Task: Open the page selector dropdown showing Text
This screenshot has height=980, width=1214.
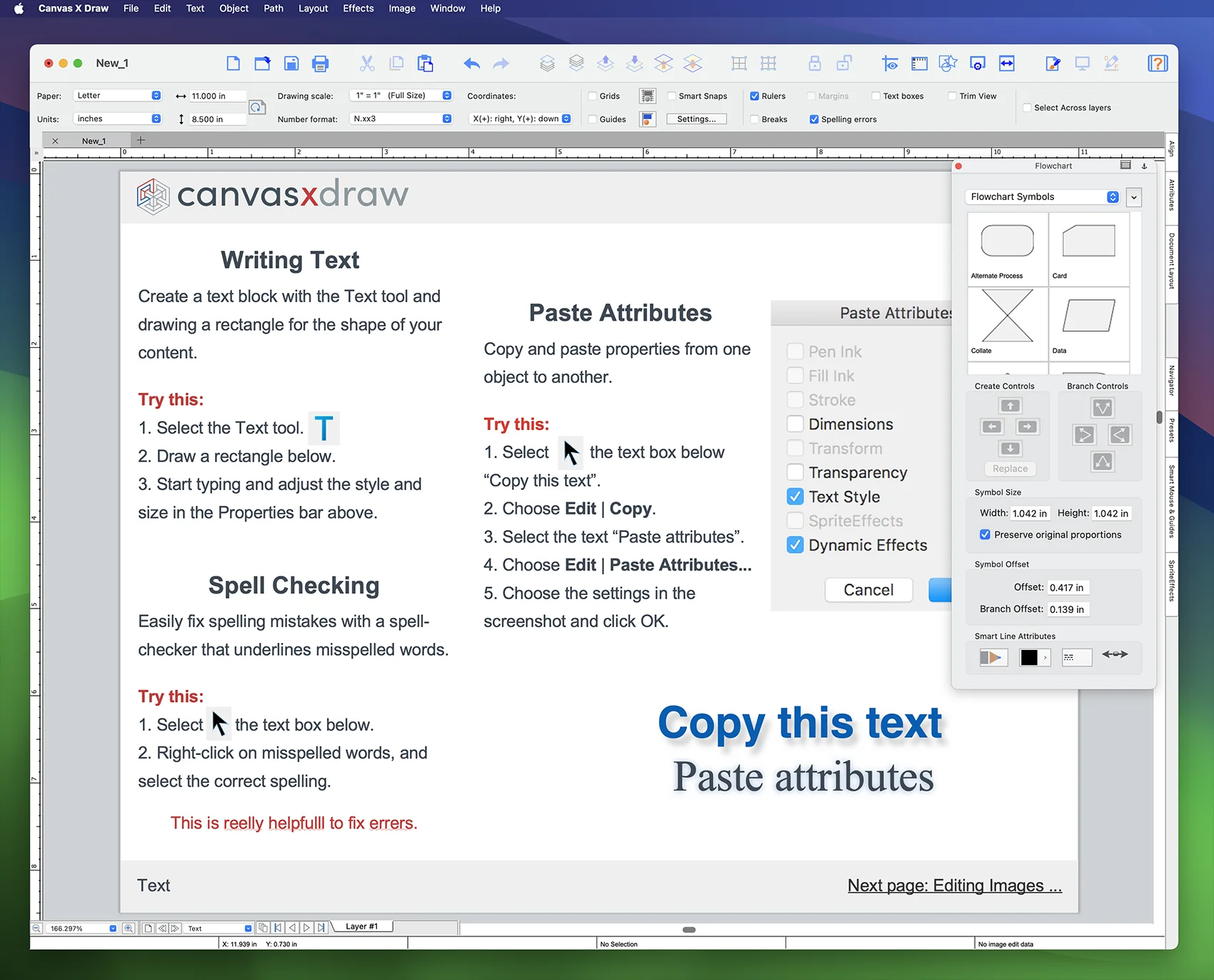Action: [219, 929]
